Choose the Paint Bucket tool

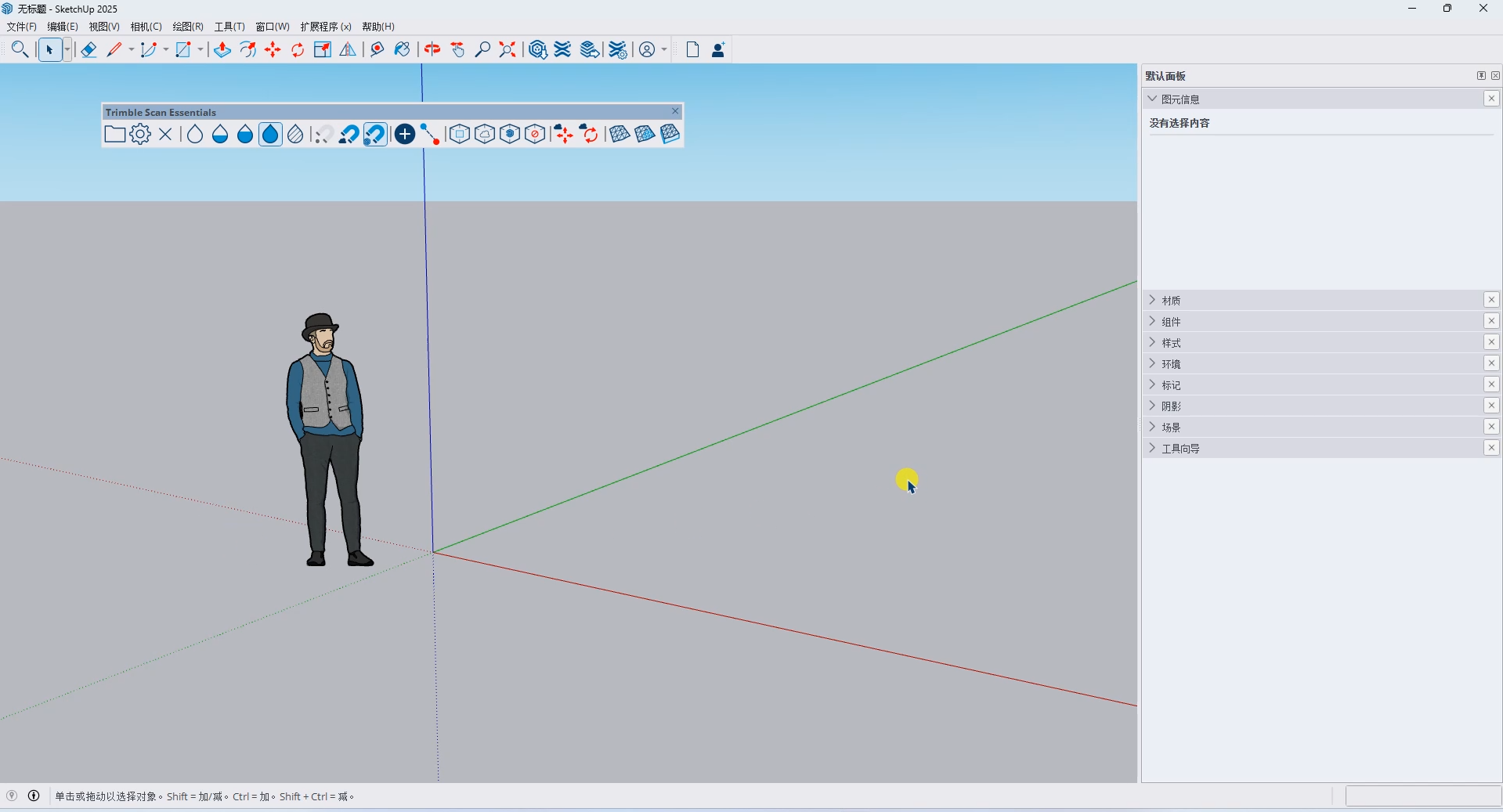402,50
